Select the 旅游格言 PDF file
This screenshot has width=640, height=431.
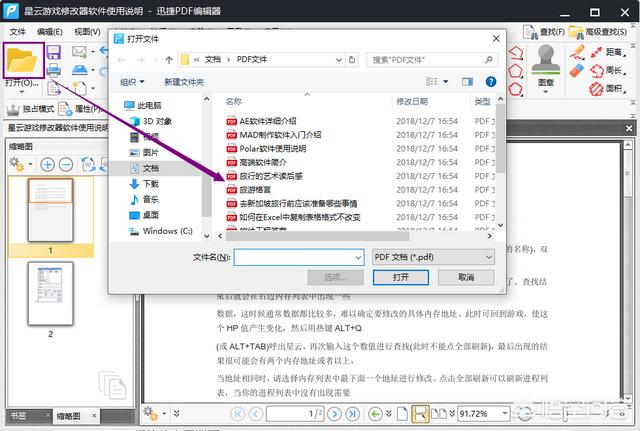[x=255, y=190]
